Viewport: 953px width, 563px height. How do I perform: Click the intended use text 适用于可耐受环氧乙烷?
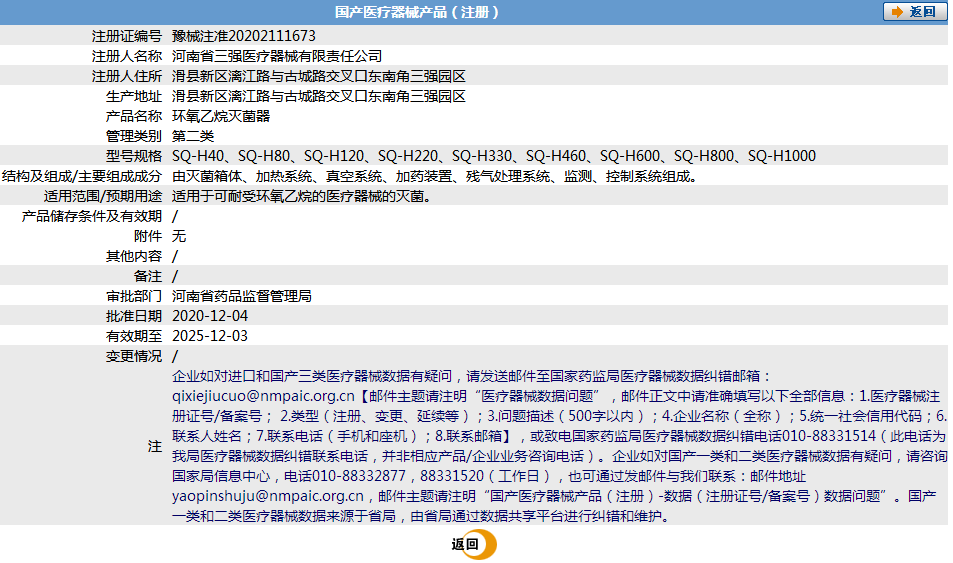click(x=303, y=196)
